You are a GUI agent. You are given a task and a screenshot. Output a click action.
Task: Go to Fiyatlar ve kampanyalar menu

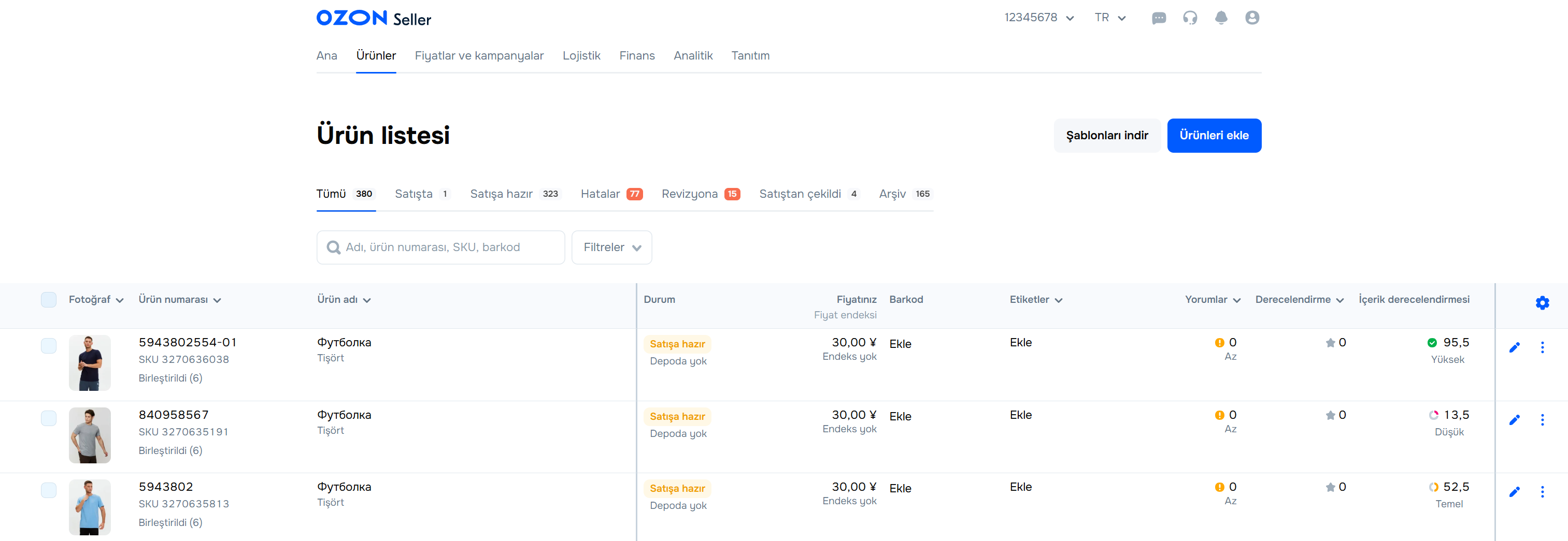478,56
